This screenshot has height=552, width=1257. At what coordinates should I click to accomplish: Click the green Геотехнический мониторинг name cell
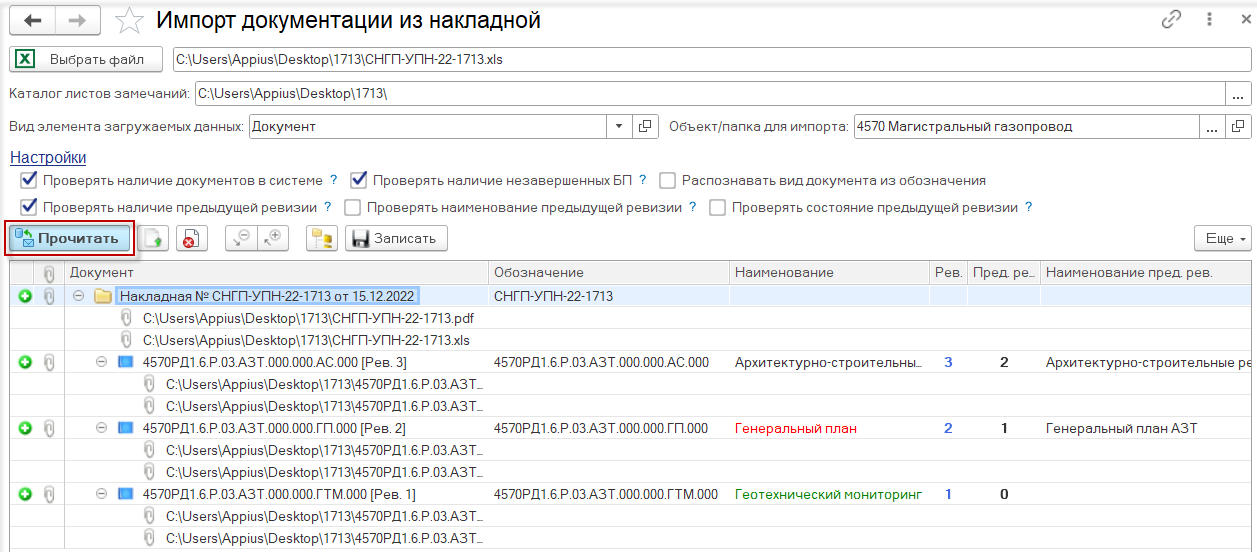tap(828, 494)
